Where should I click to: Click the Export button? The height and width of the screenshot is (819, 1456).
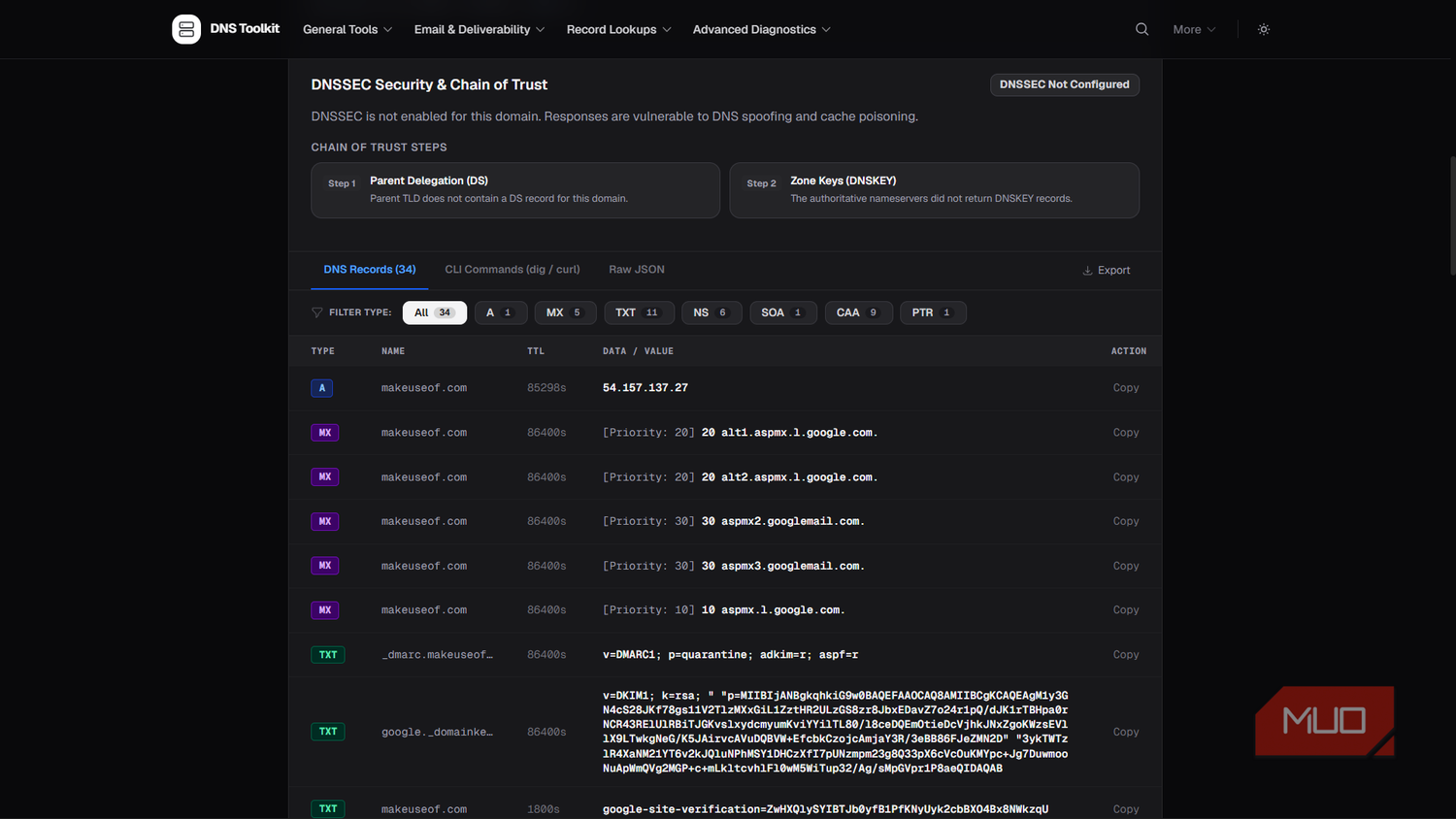(1107, 271)
